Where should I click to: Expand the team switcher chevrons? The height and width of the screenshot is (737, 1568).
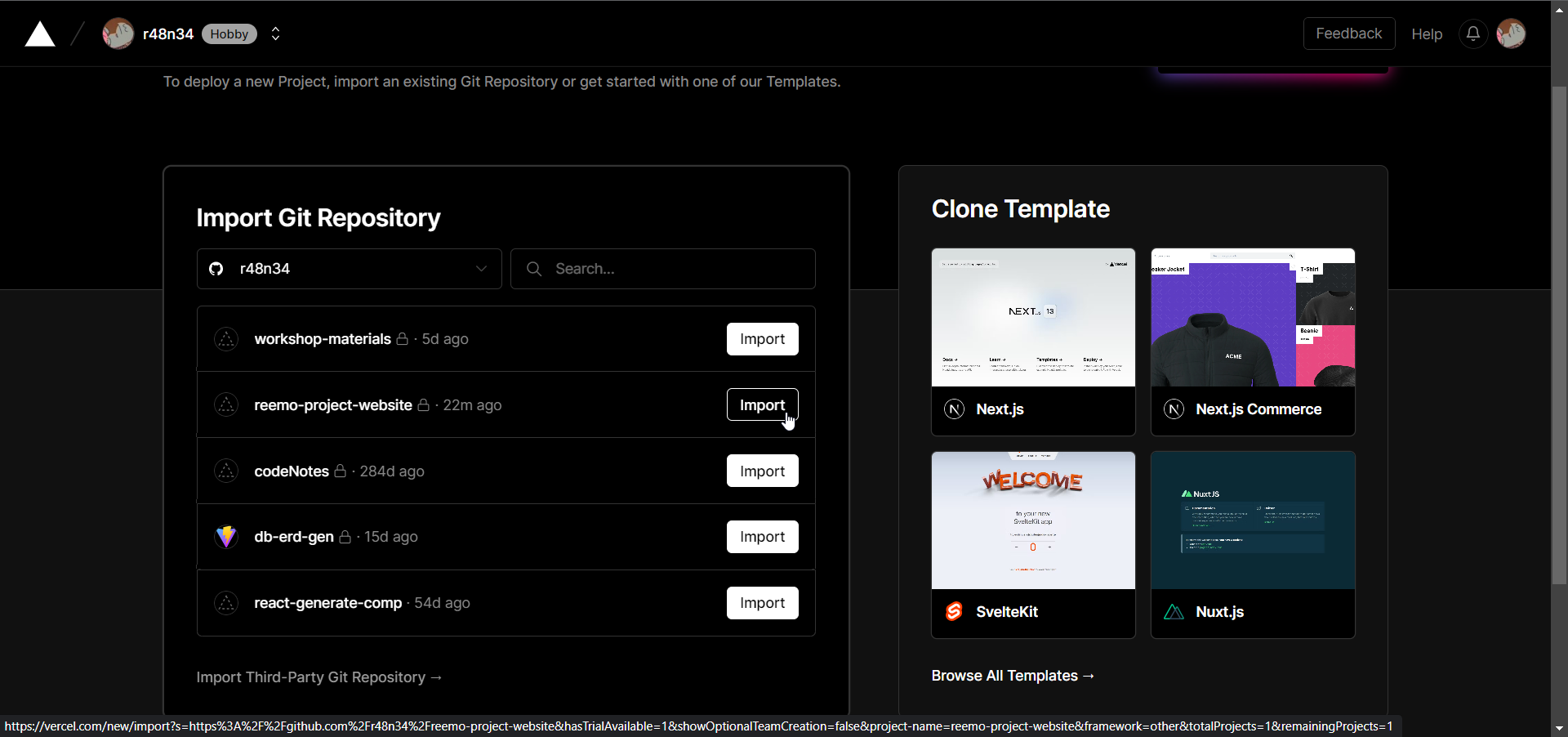276,33
